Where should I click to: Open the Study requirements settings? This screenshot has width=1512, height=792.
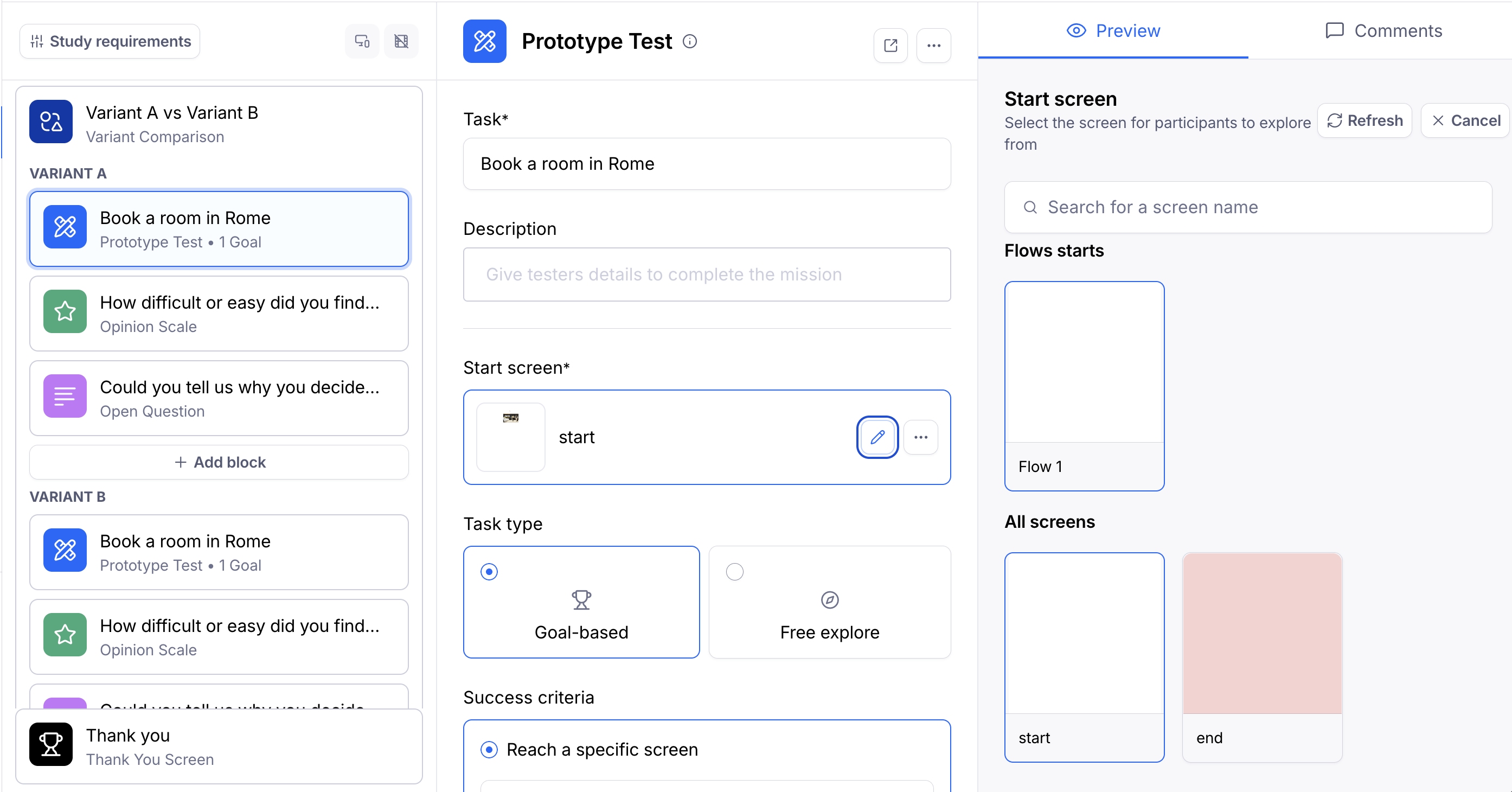click(110, 41)
